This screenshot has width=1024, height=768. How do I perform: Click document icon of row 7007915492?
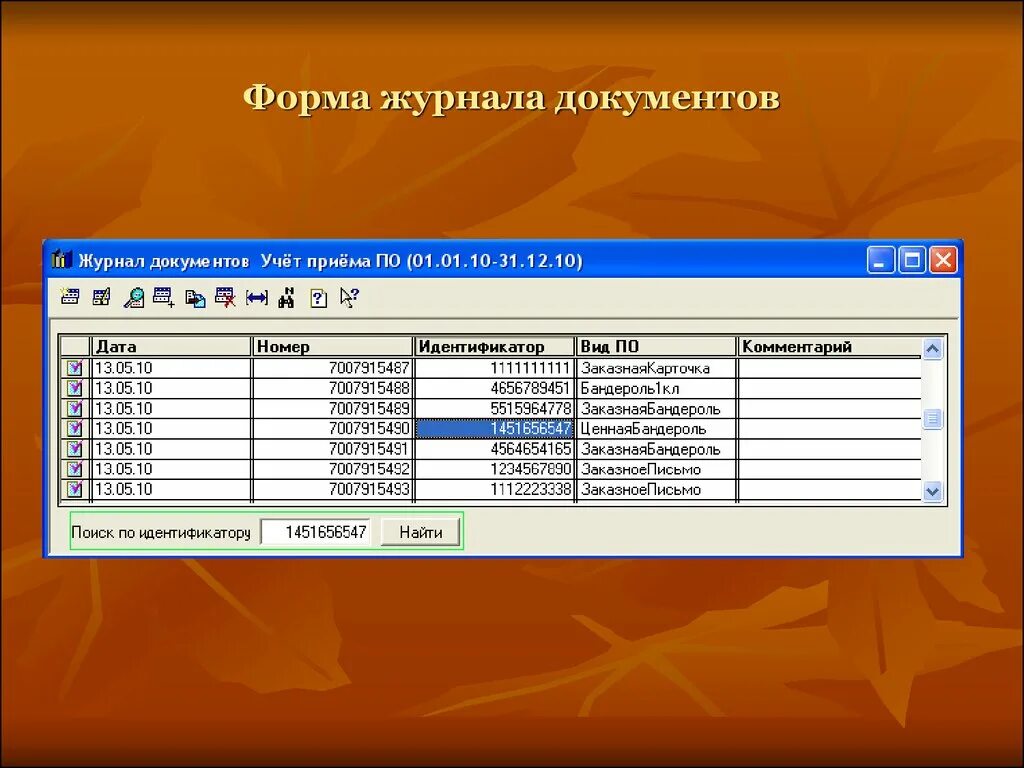click(74, 469)
